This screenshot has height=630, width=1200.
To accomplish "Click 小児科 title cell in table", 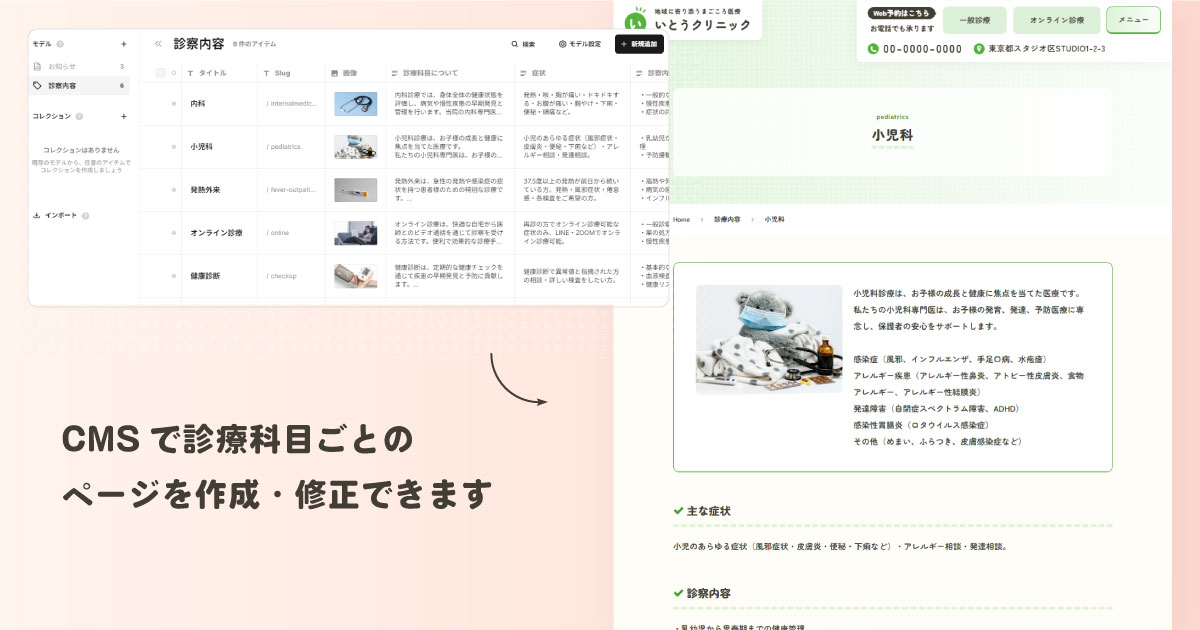I will click(x=219, y=147).
